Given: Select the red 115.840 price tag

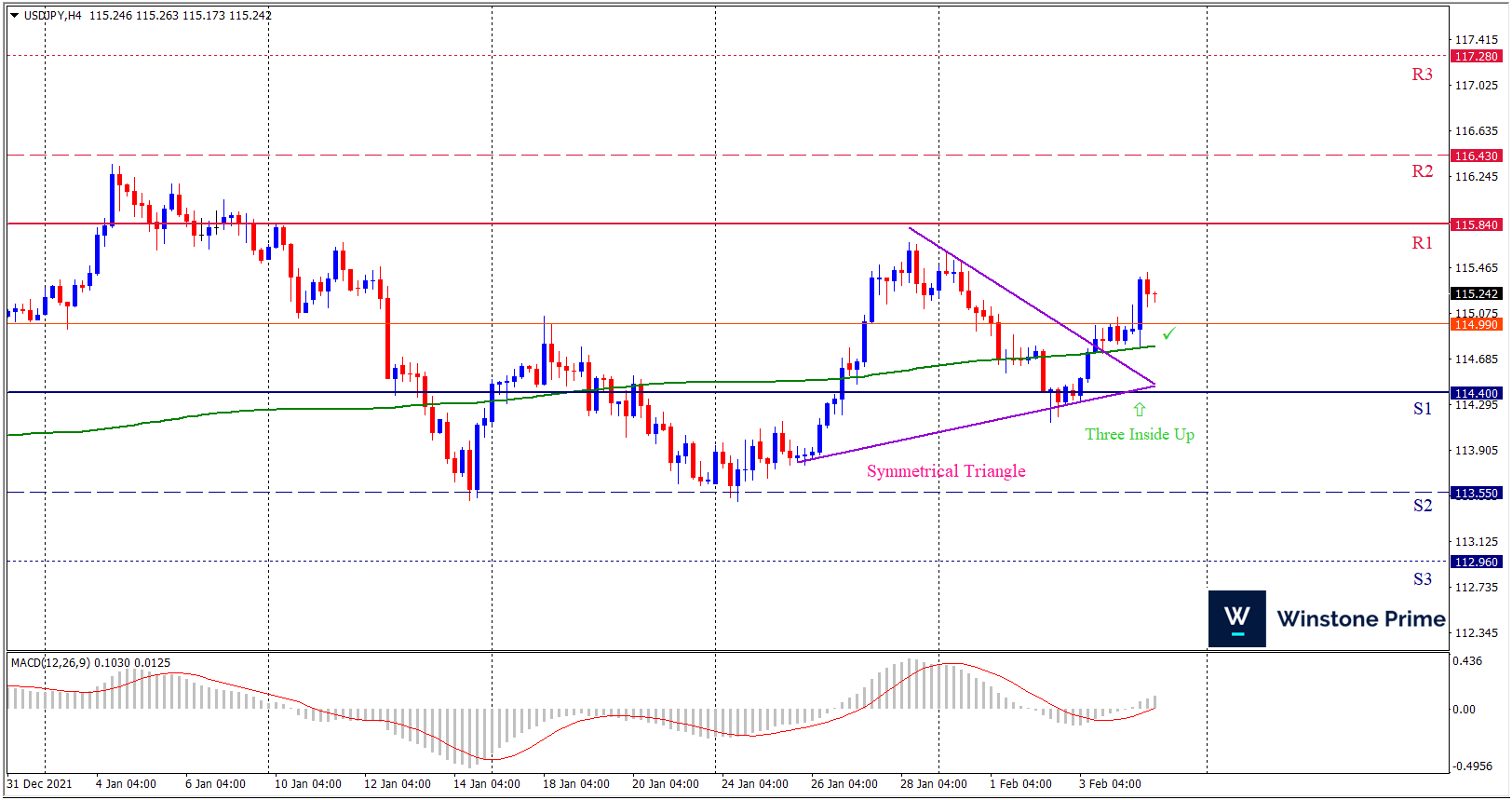Looking at the screenshot, I should pos(1476,225).
